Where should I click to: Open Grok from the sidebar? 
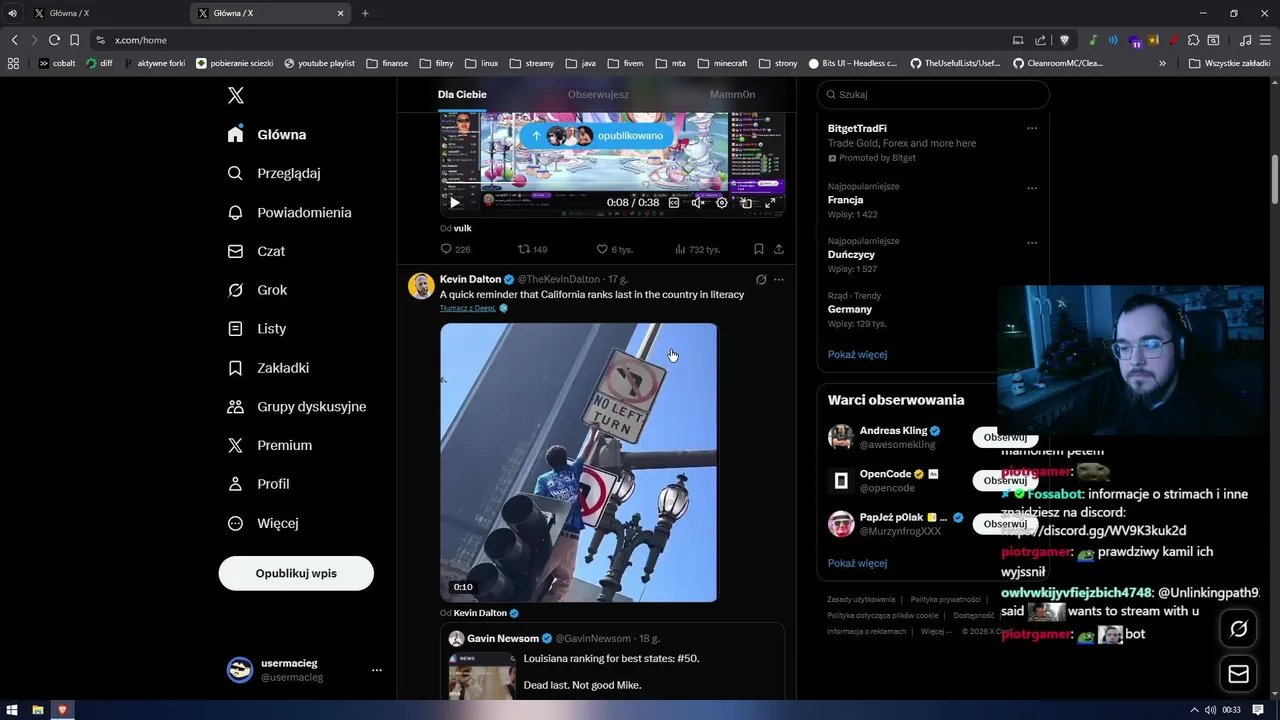click(258, 290)
